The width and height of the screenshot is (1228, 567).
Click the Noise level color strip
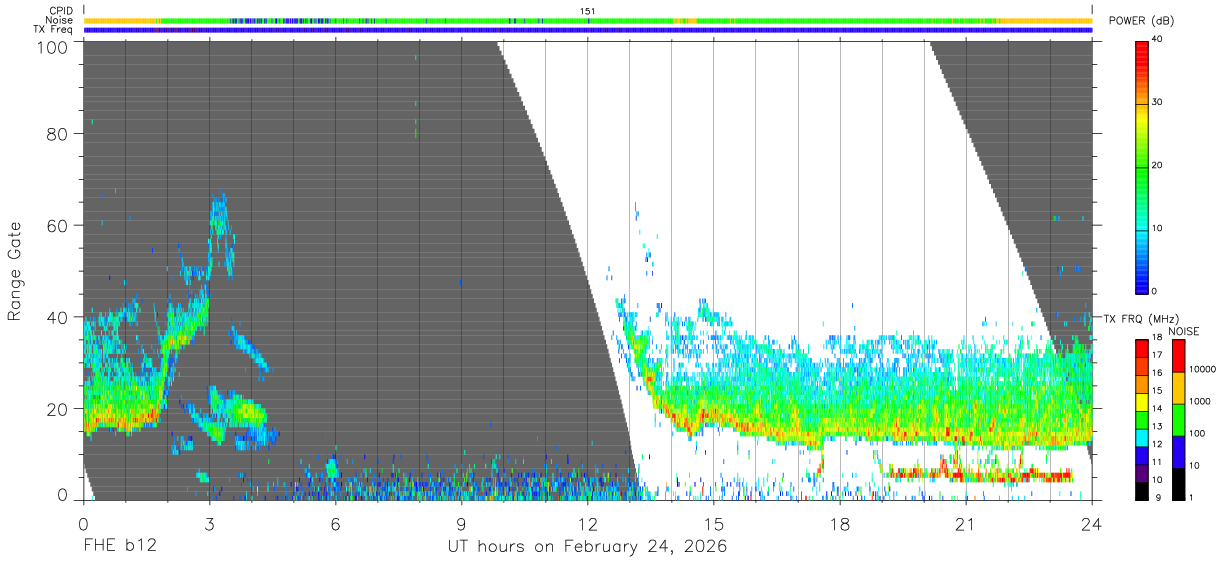[588, 20]
